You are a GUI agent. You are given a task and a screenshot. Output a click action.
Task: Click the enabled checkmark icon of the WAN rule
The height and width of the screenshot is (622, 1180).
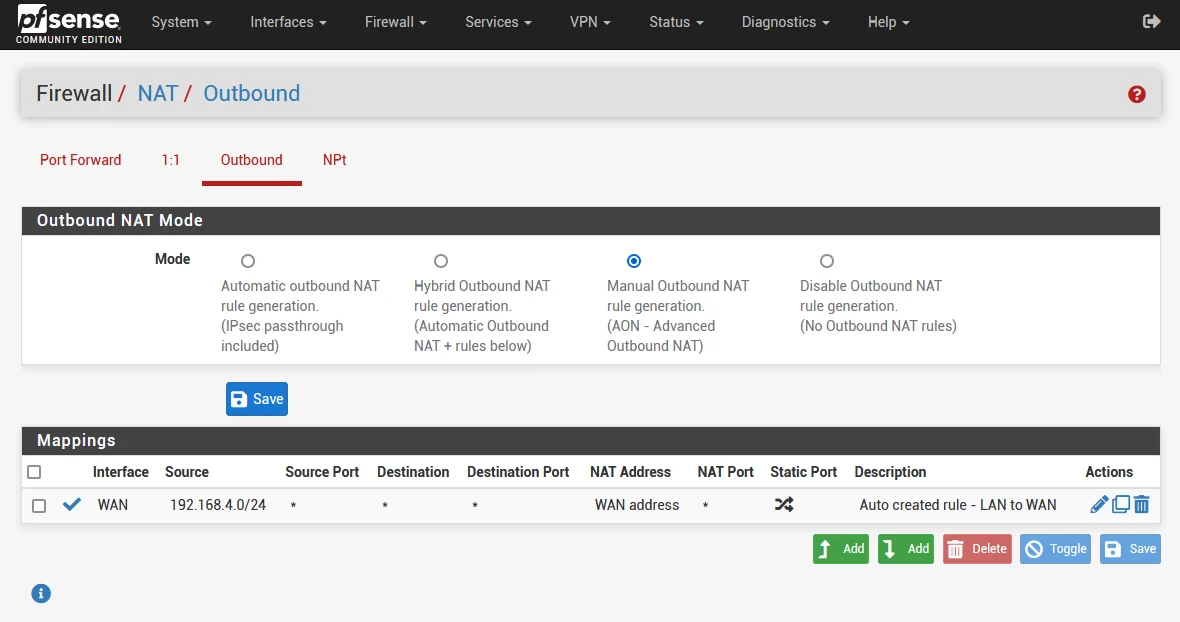point(72,505)
